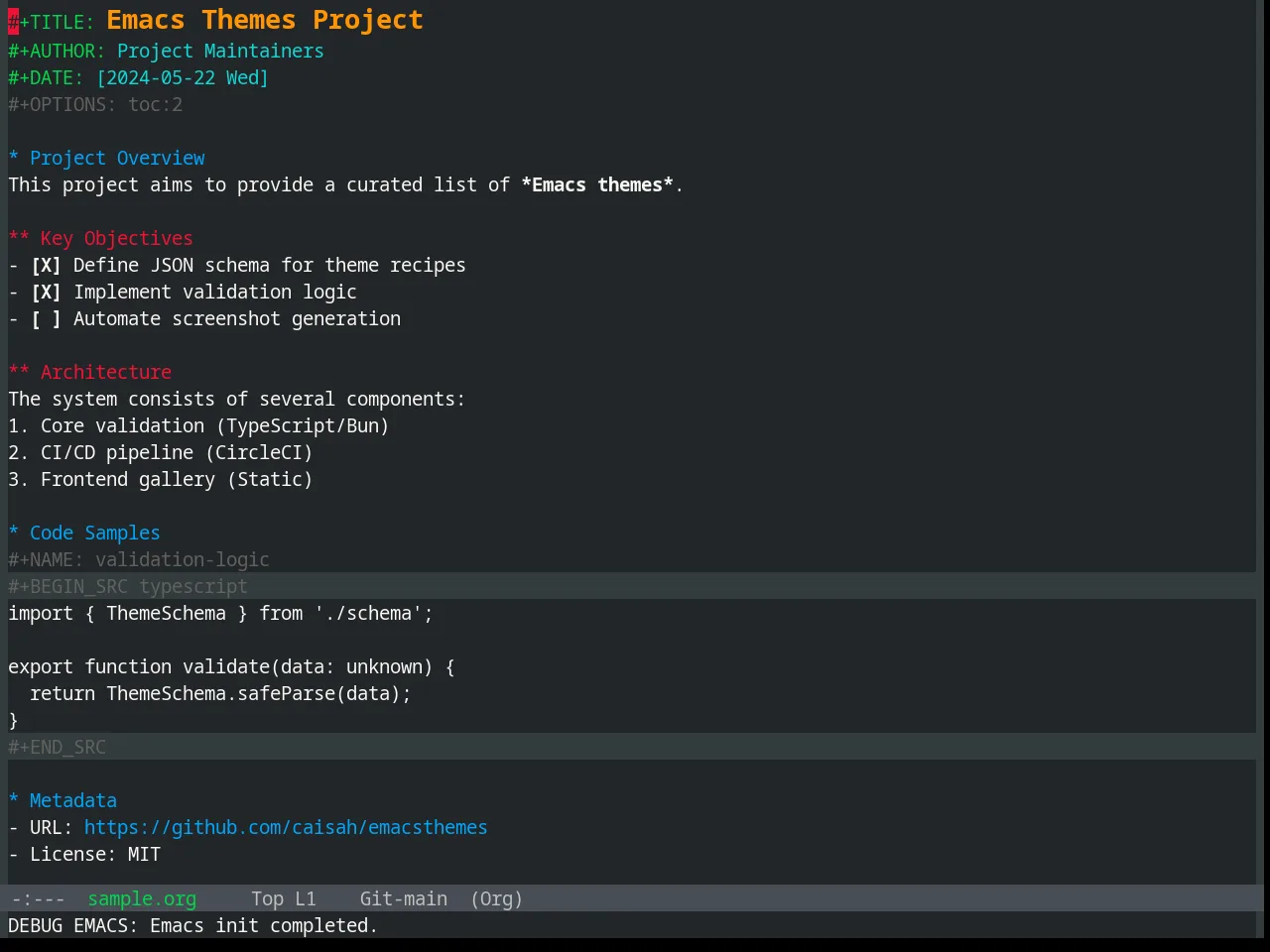Collapse the 'Metadata' heading star

coord(14,800)
